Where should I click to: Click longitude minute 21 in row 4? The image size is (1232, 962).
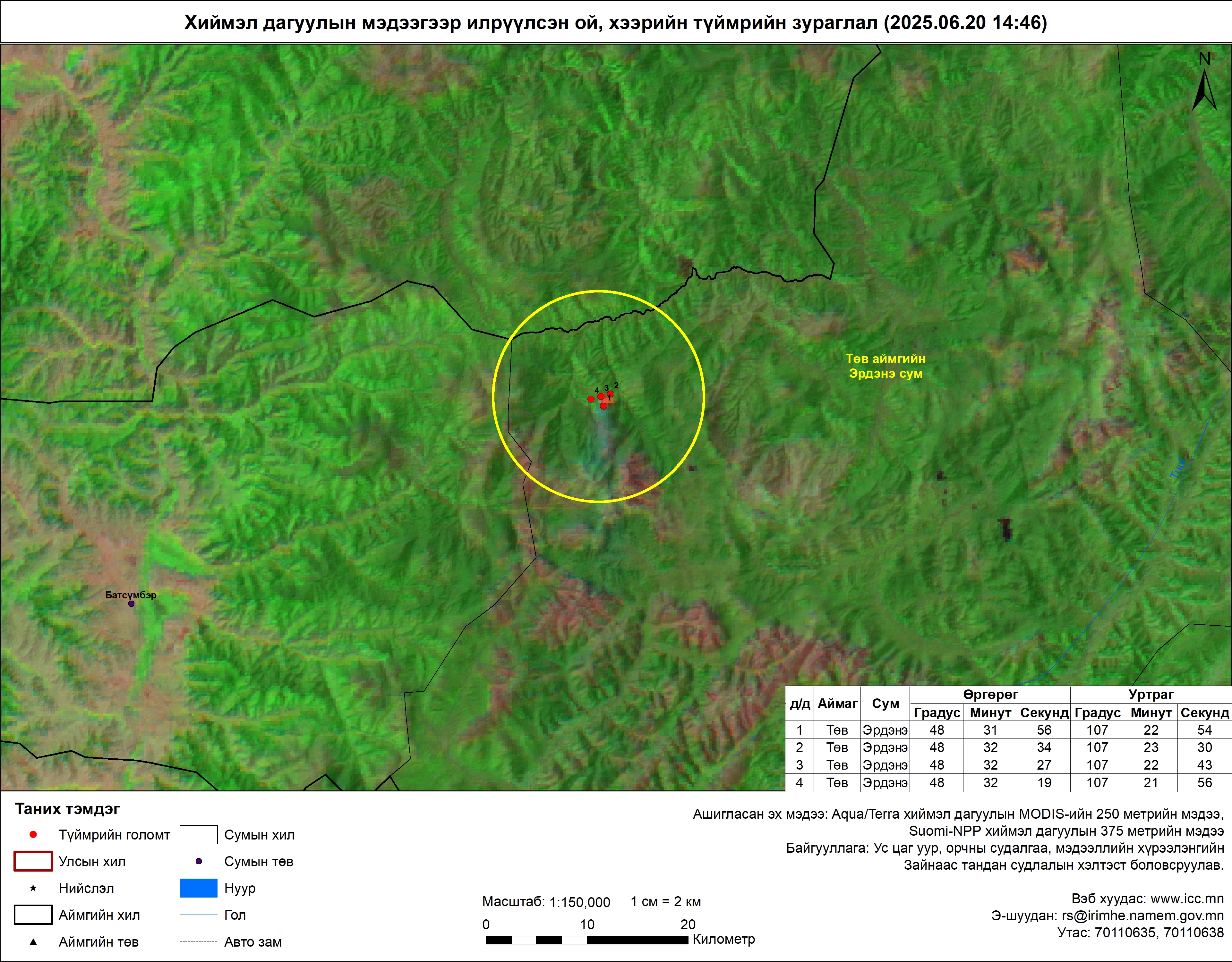pyautogui.click(x=1151, y=783)
